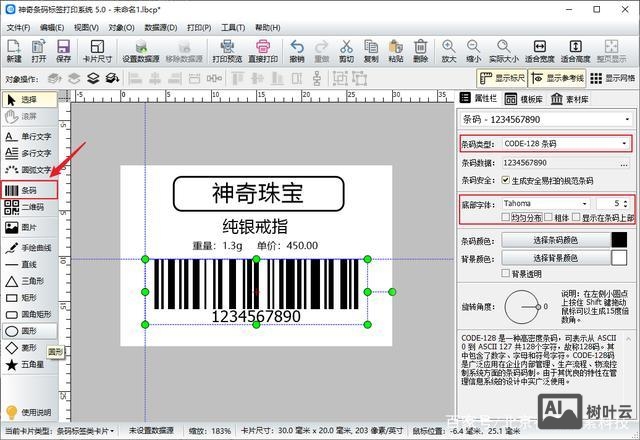Check 显示在条码上部 option
This screenshot has width=640, height=440.
tap(576, 217)
